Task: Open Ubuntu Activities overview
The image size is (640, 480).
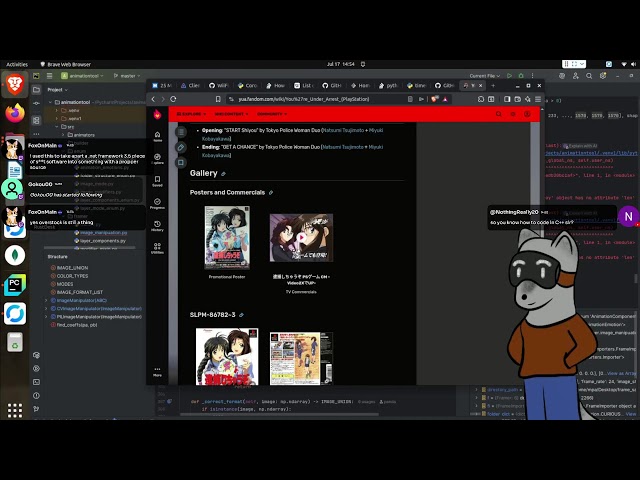Action: pyautogui.click(x=17, y=64)
